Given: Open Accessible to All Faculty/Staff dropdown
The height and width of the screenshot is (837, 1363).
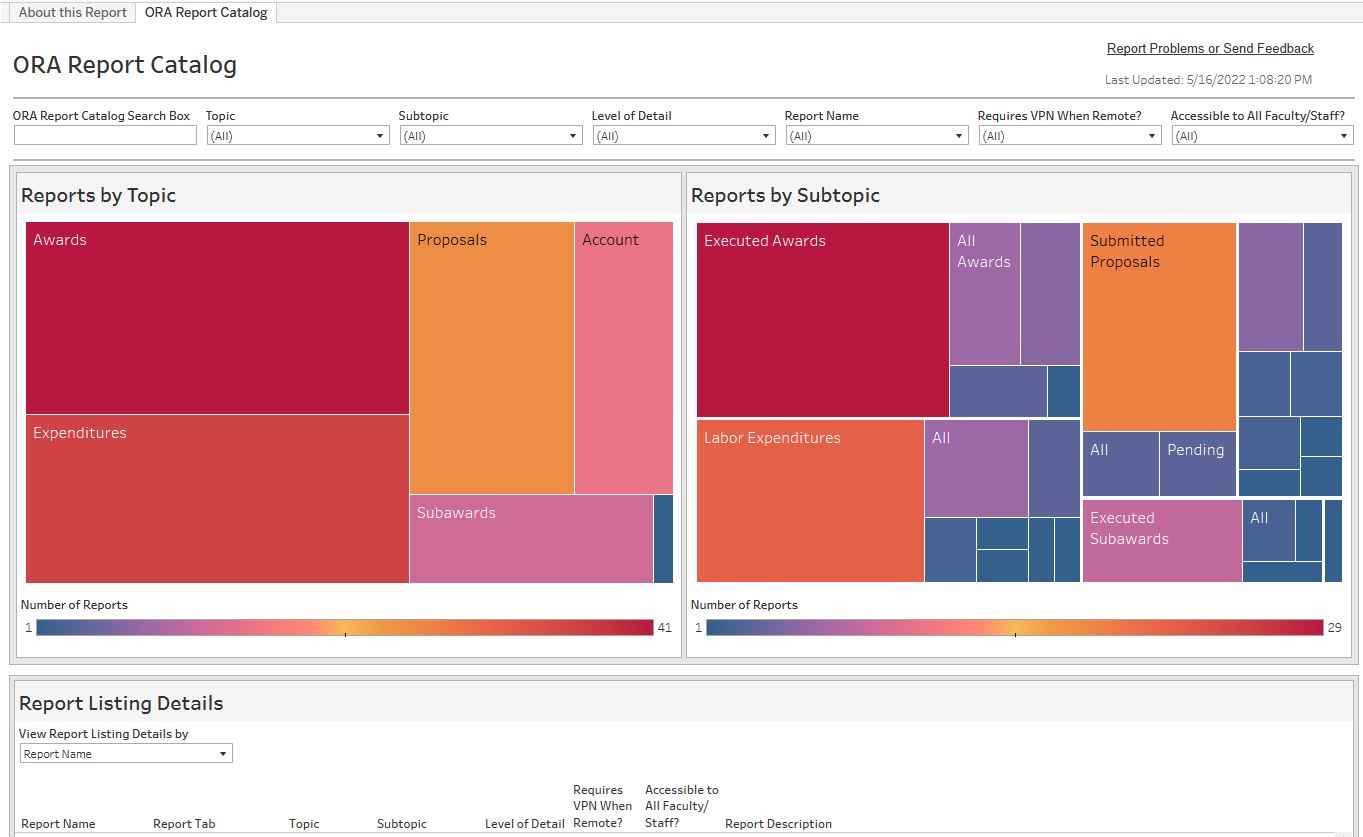Looking at the screenshot, I should point(1263,136).
